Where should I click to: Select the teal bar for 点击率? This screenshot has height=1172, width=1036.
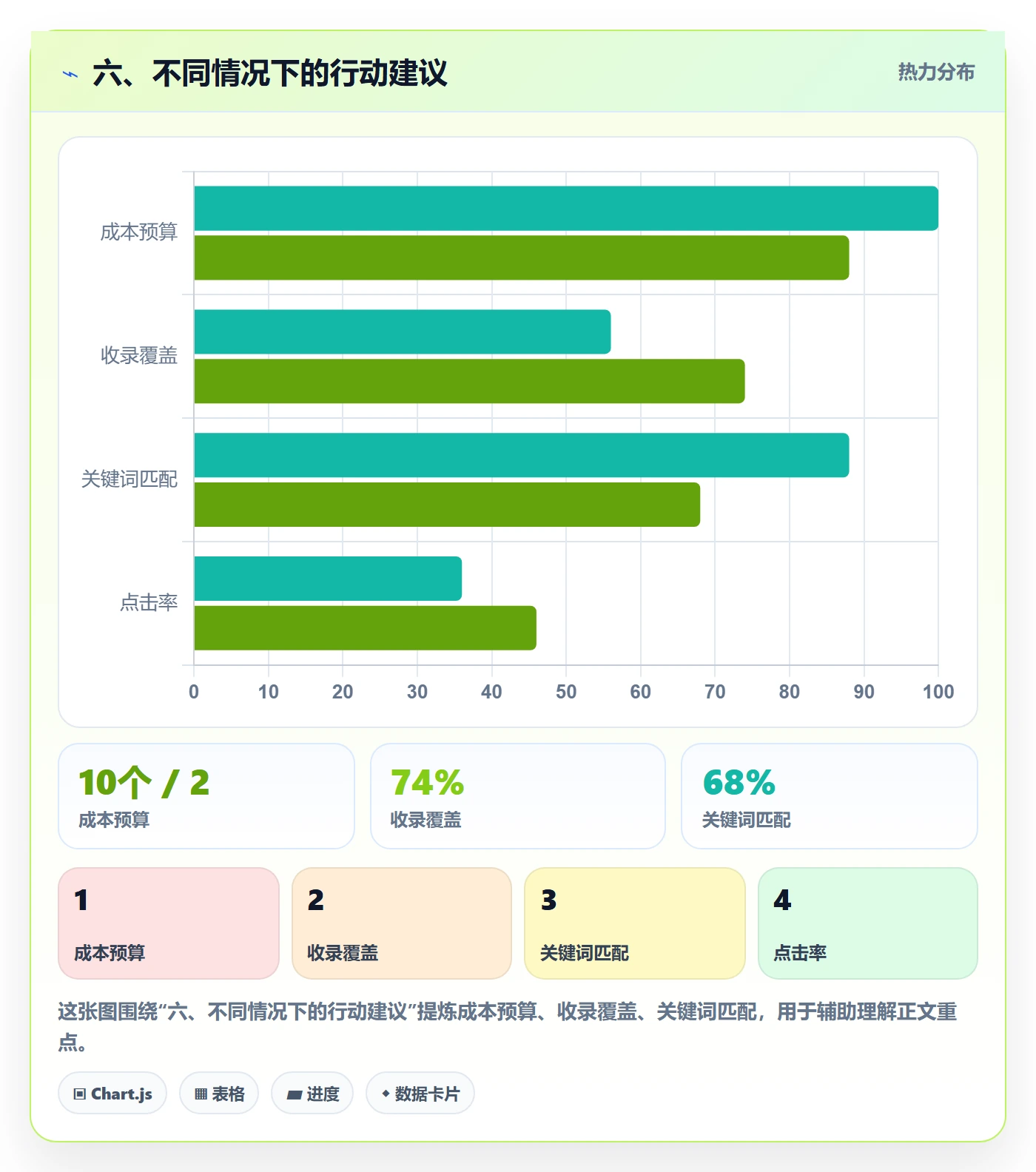point(328,579)
